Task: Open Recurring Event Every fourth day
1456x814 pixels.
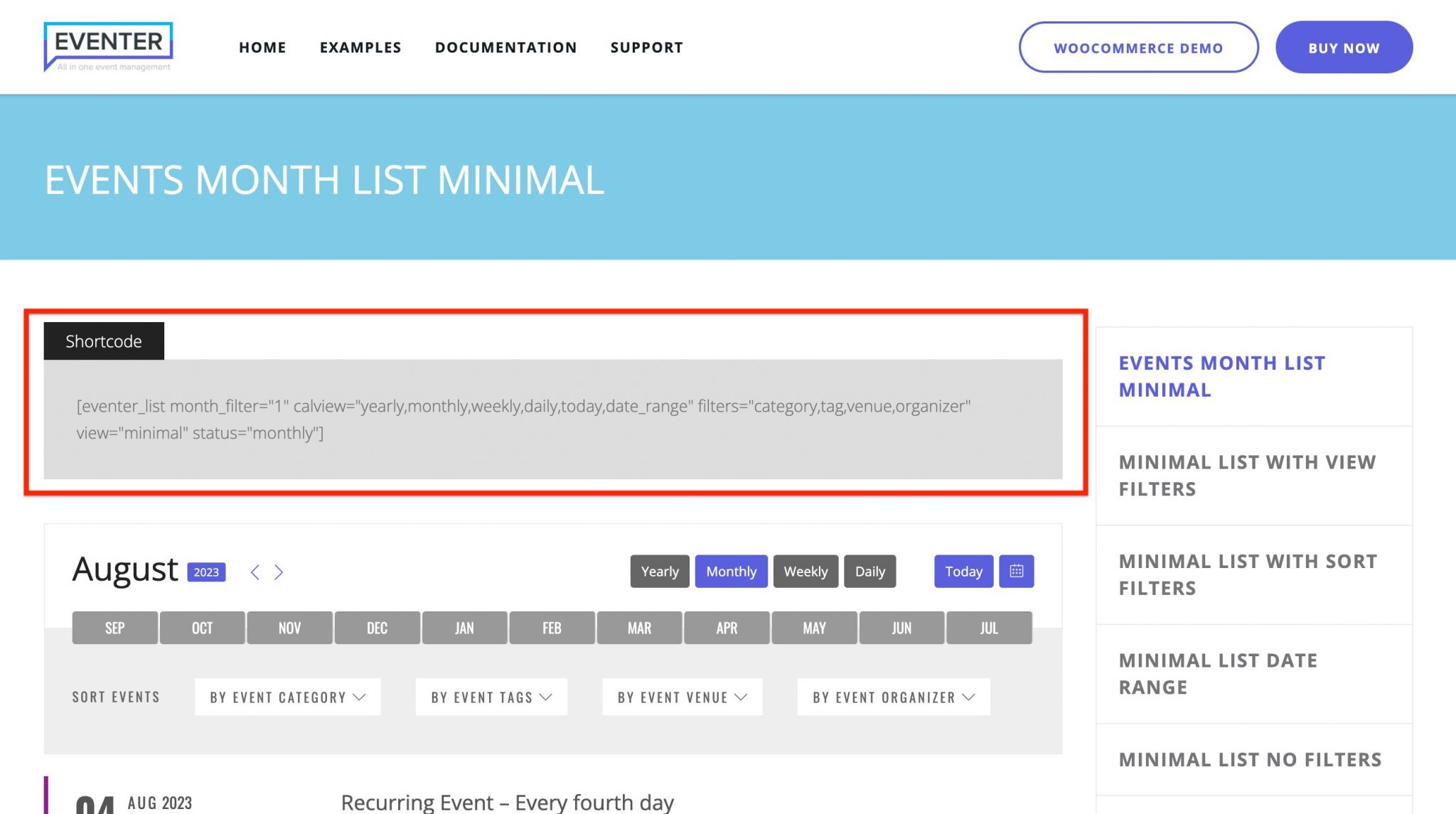Action: pos(508,803)
